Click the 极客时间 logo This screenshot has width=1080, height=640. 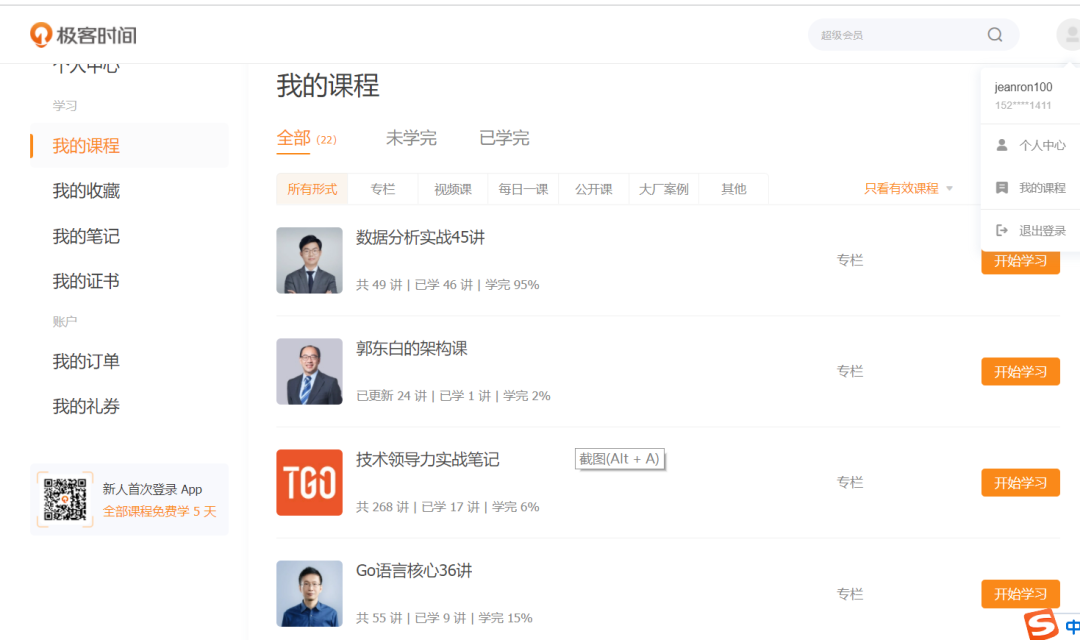(83, 34)
